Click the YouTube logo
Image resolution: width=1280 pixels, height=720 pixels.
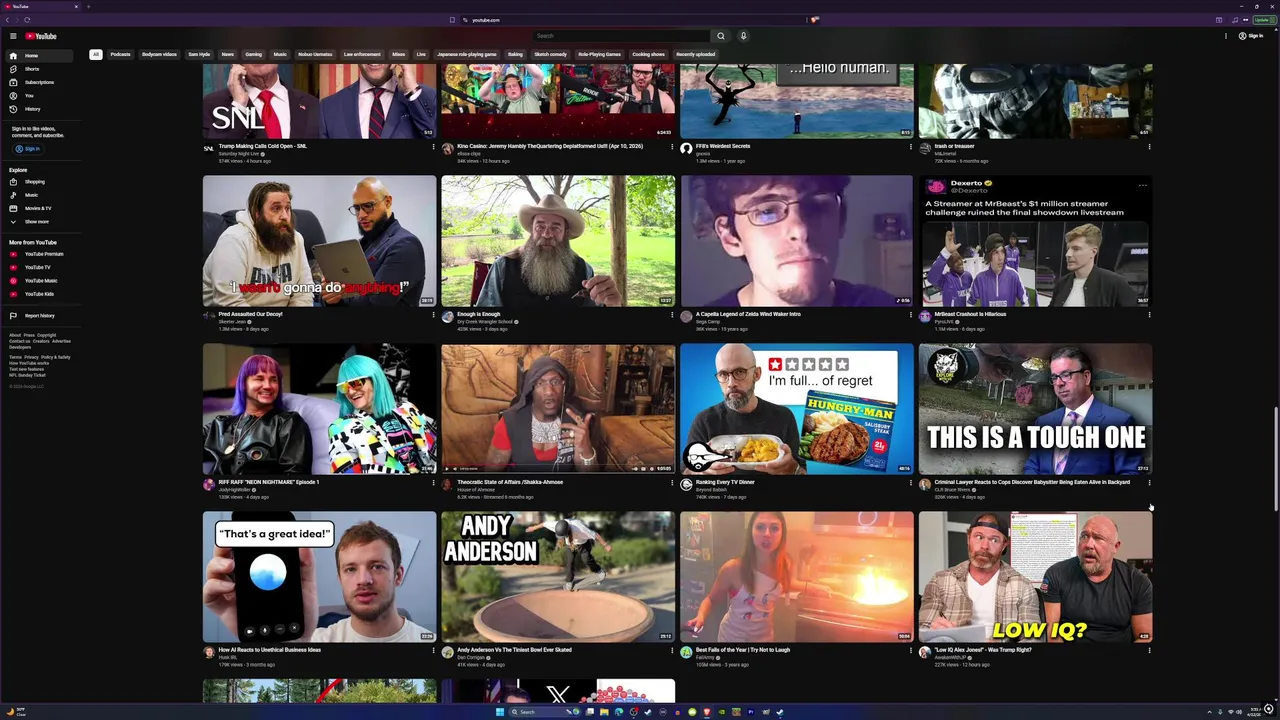point(41,36)
